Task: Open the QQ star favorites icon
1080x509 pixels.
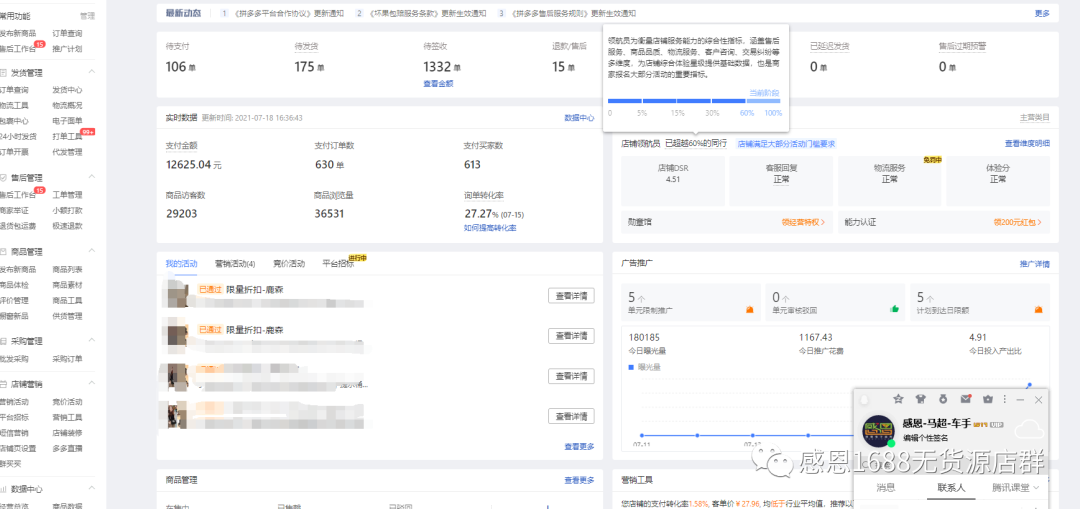Action: pyautogui.click(x=898, y=399)
